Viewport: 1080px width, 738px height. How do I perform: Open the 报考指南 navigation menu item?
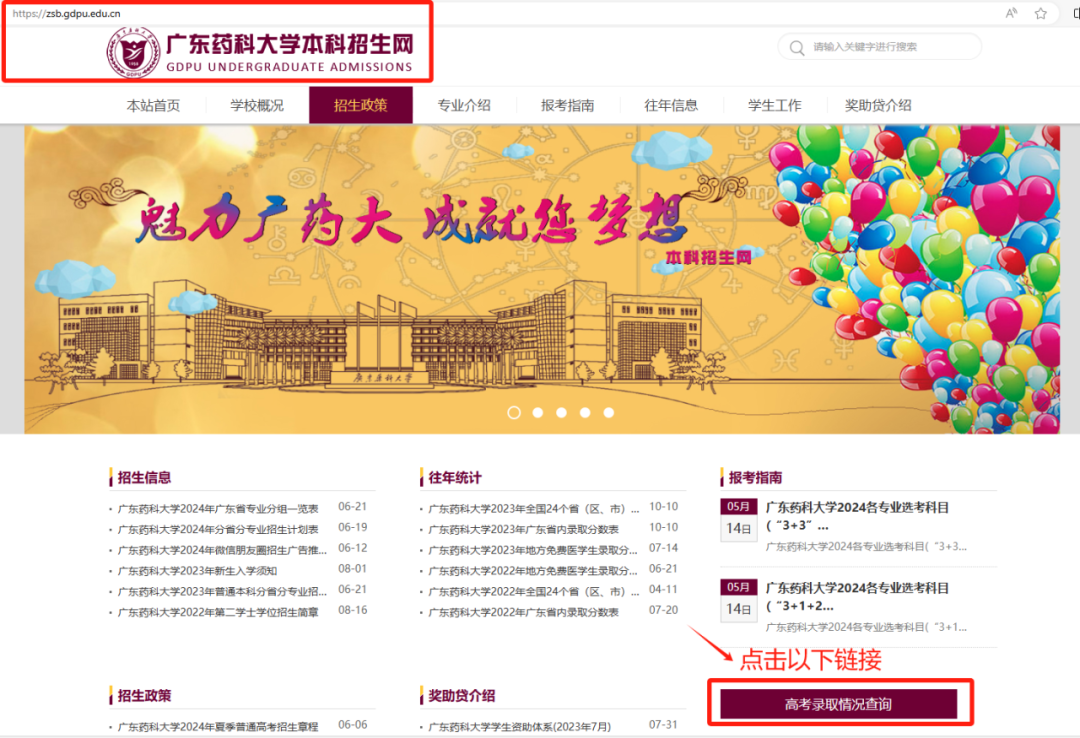pos(568,105)
